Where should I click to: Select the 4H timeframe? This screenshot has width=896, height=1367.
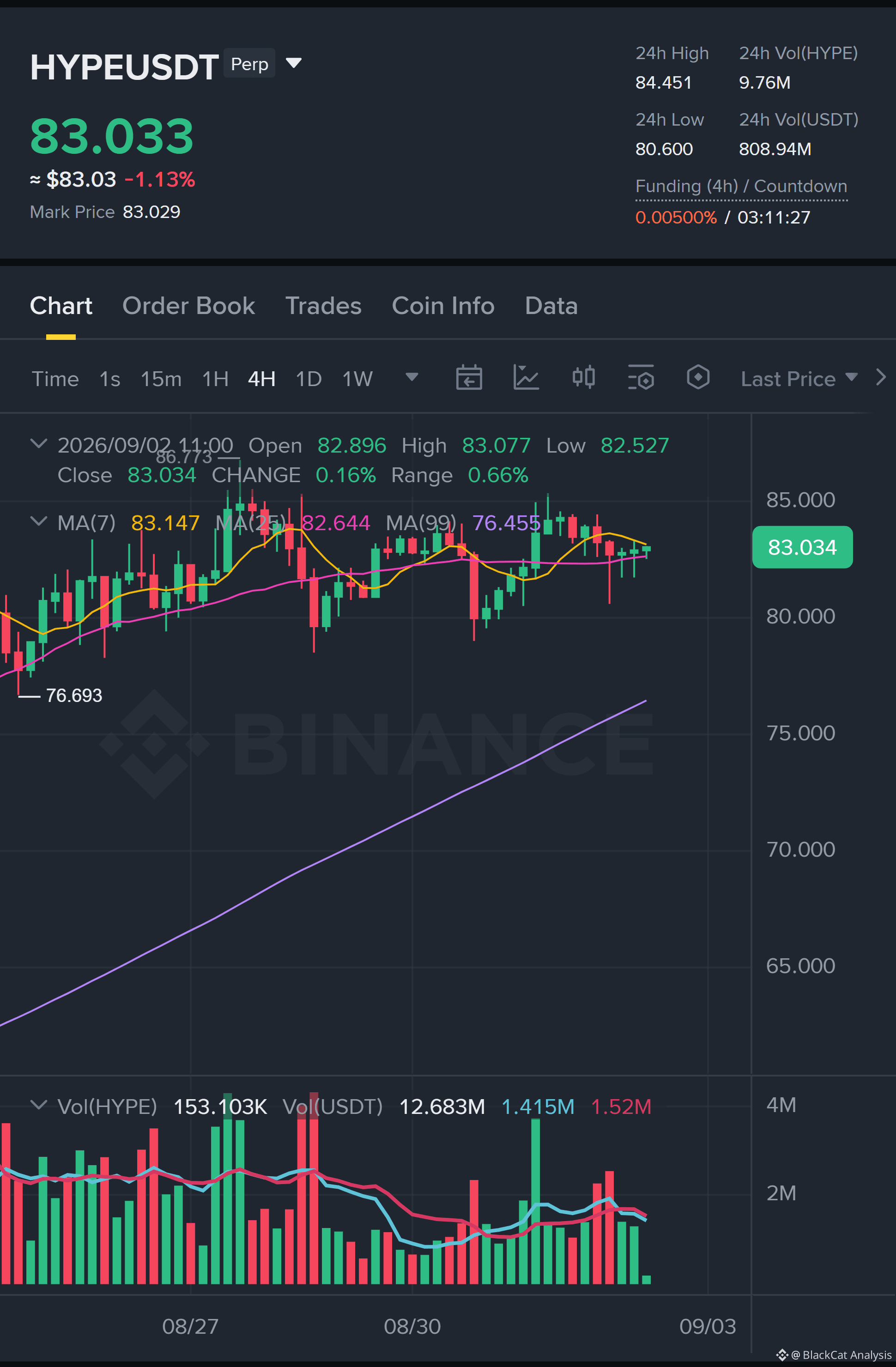click(x=261, y=379)
